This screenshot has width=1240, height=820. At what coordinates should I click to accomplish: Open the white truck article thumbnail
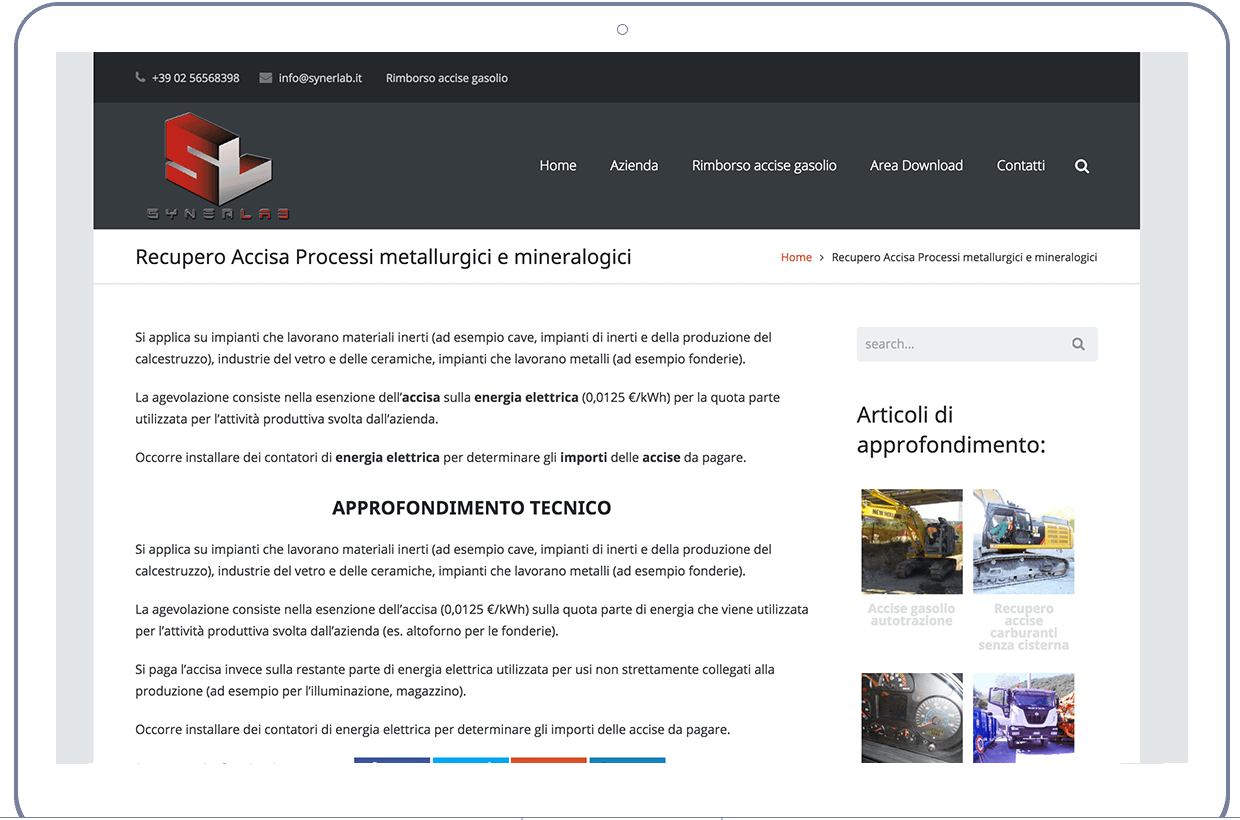pyautogui.click(x=1023, y=715)
